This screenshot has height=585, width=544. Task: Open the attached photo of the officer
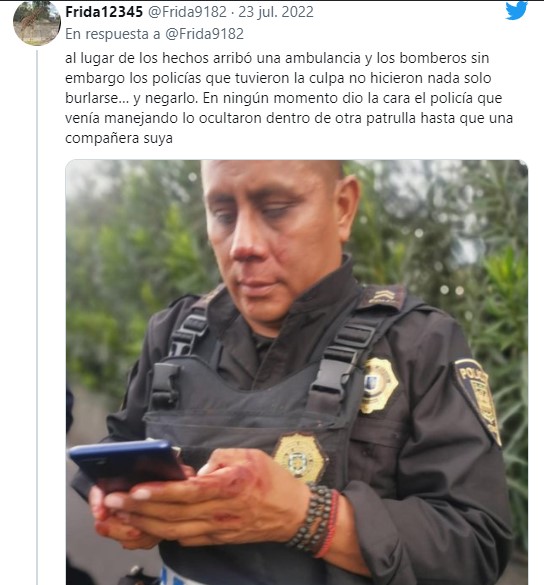297,372
